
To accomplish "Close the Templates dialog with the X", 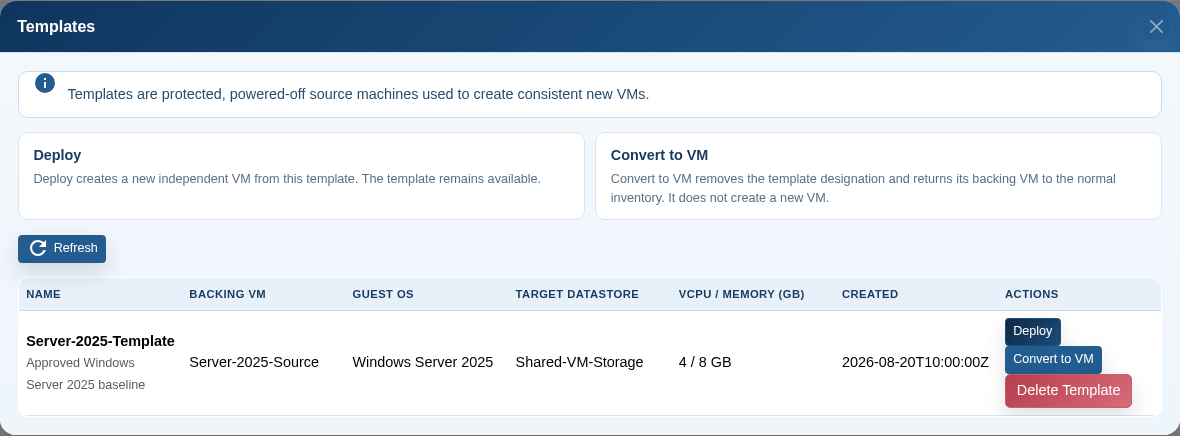I will 1156,27.
